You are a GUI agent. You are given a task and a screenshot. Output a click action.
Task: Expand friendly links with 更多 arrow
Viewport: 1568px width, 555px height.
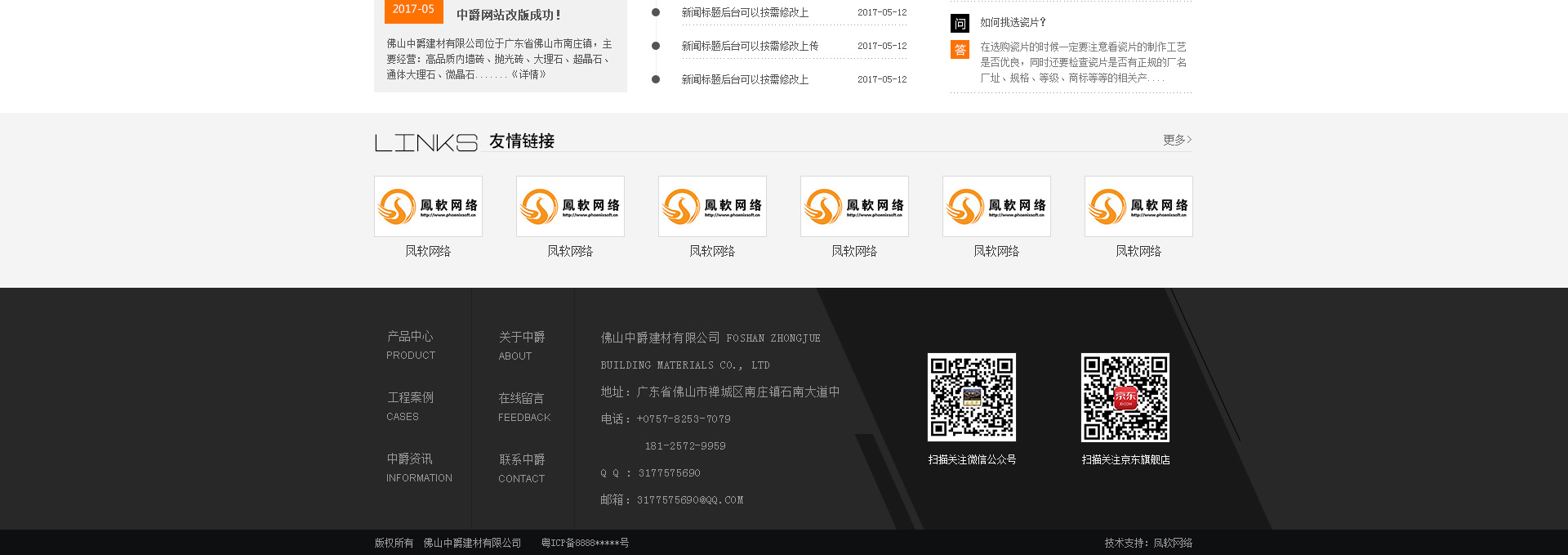pyautogui.click(x=1177, y=140)
